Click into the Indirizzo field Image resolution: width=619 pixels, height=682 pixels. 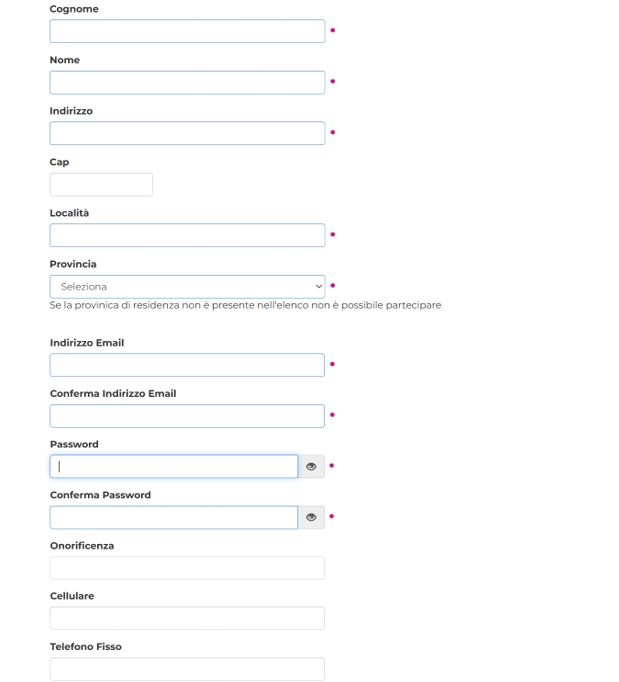(187, 133)
